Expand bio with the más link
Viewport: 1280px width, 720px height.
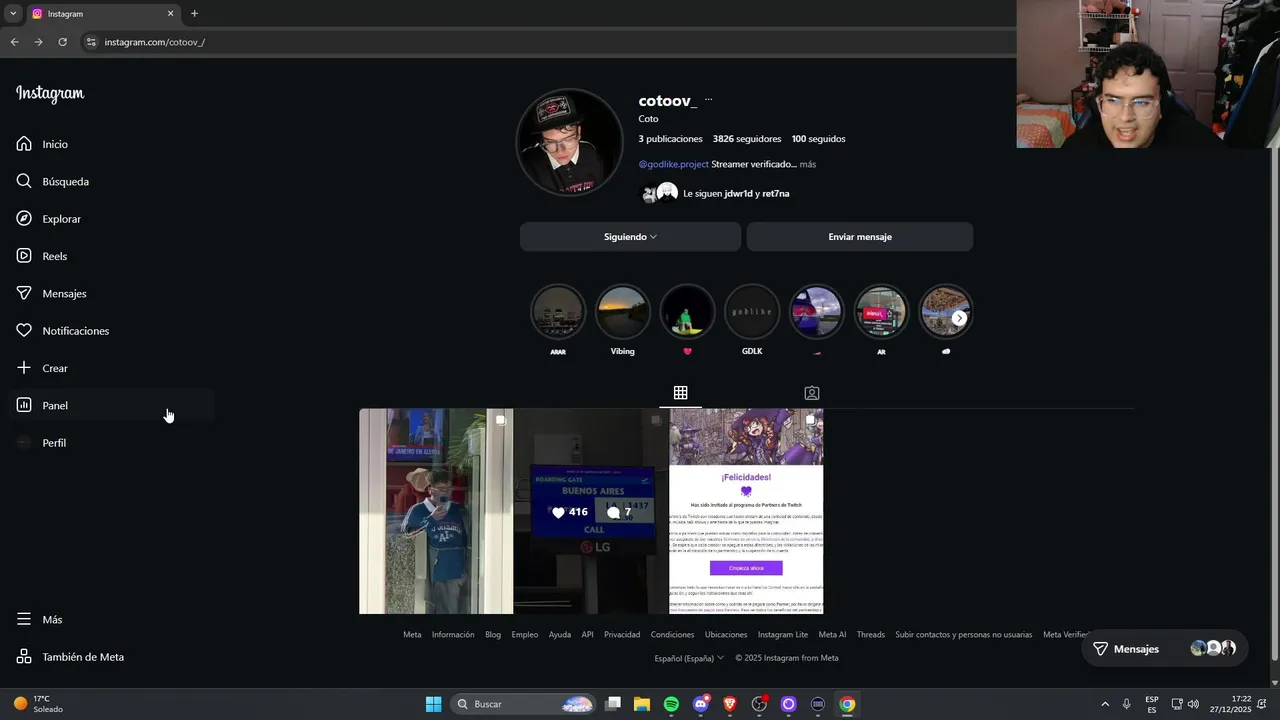(808, 164)
